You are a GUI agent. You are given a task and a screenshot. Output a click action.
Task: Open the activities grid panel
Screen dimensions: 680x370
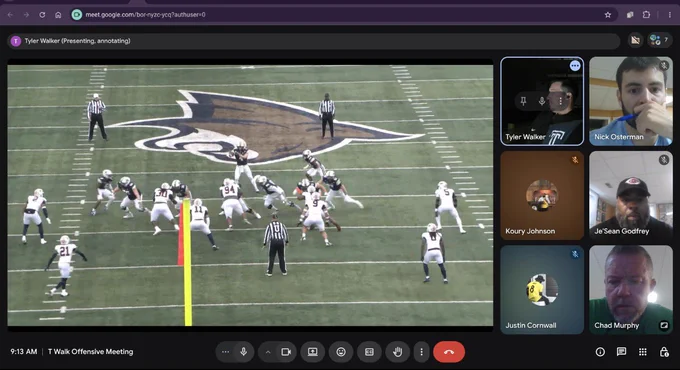coord(643,352)
